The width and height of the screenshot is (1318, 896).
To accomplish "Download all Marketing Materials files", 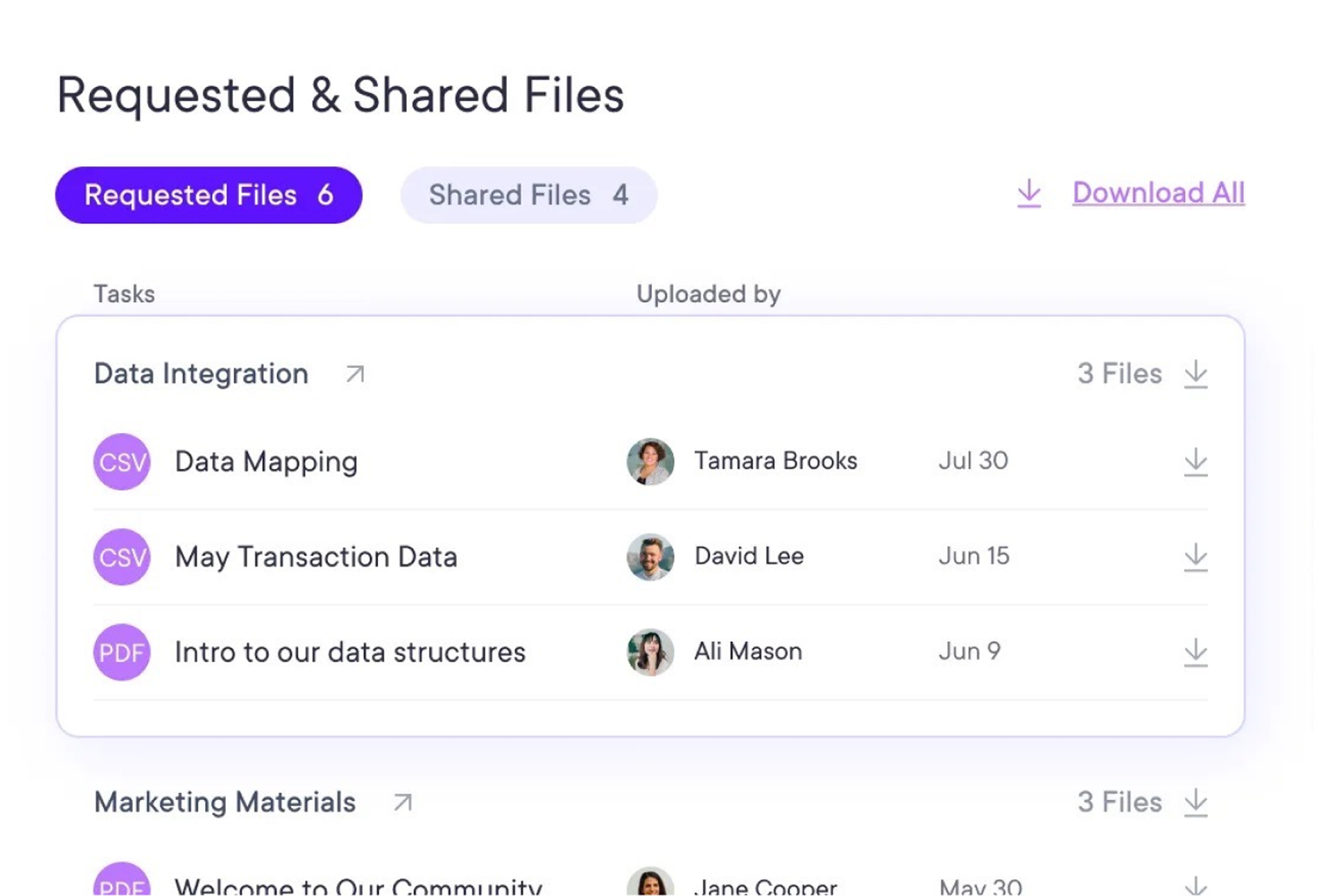I will pos(1195,802).
